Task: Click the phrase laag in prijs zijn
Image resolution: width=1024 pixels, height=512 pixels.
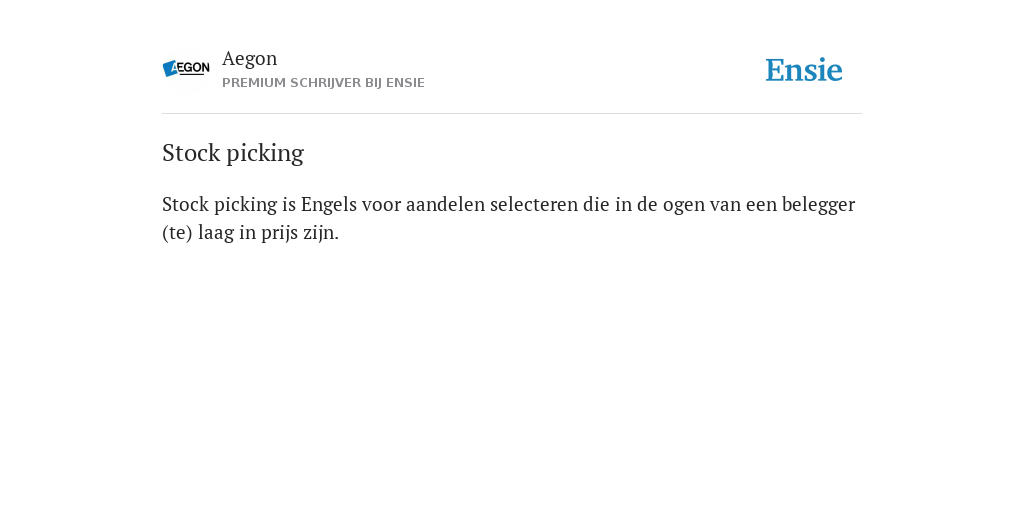Action: [x=268, y=233]
